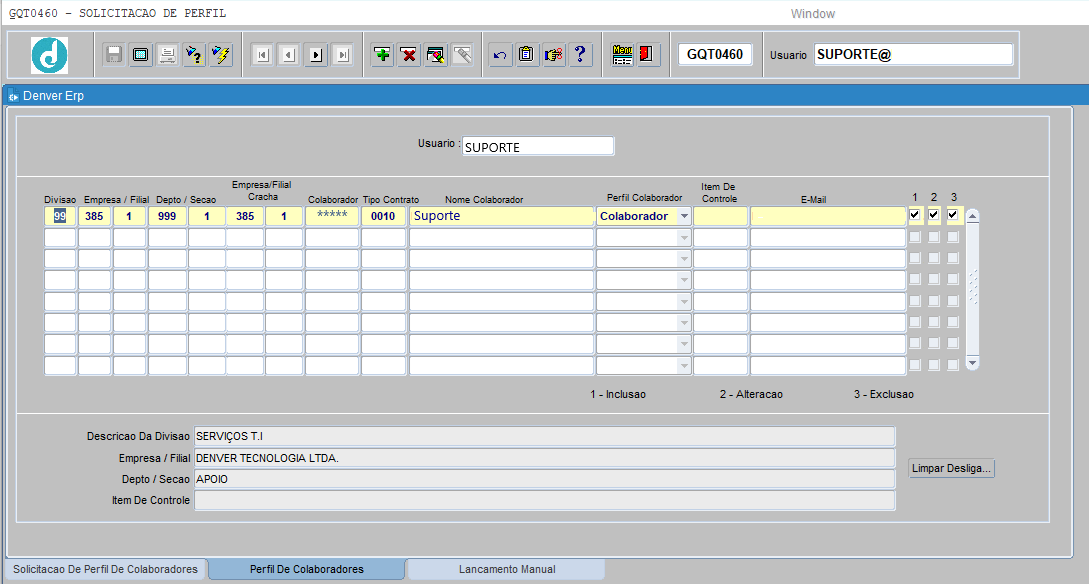Click Item De Controle cell on Suporte row
Viewport: 1089px width, 584px height.
tap(720, 216)
